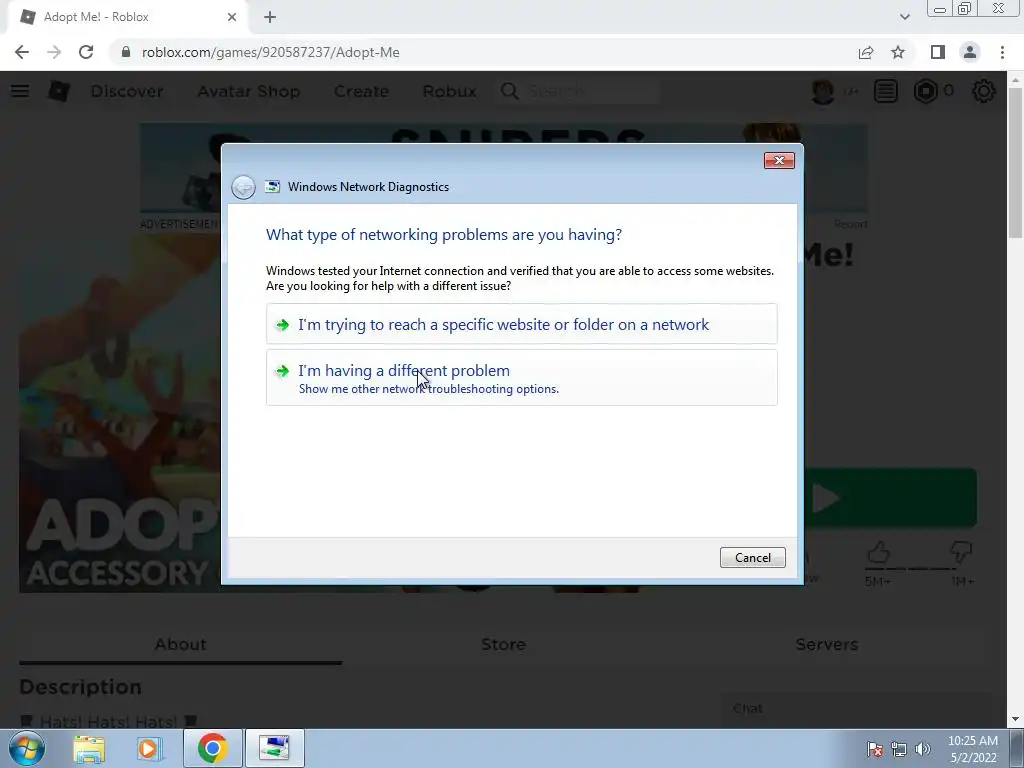The image size is (1024, 768).
Task: Open the Windows Start menu
Action: tap(27, 748)
